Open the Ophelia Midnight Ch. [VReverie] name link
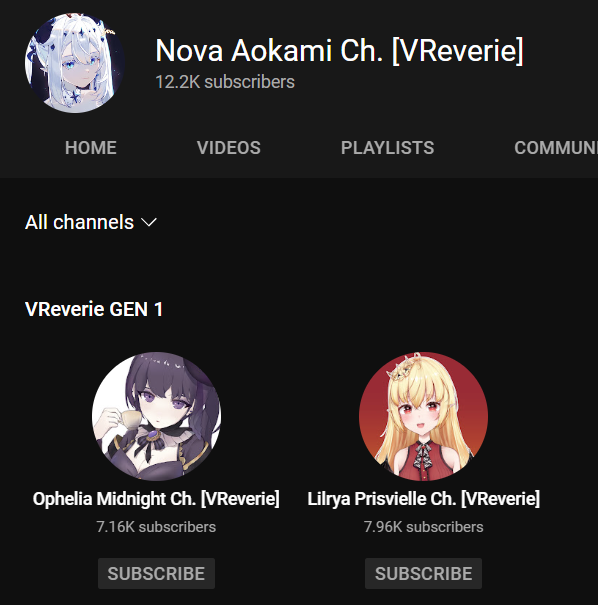 [x=156, y=499]
